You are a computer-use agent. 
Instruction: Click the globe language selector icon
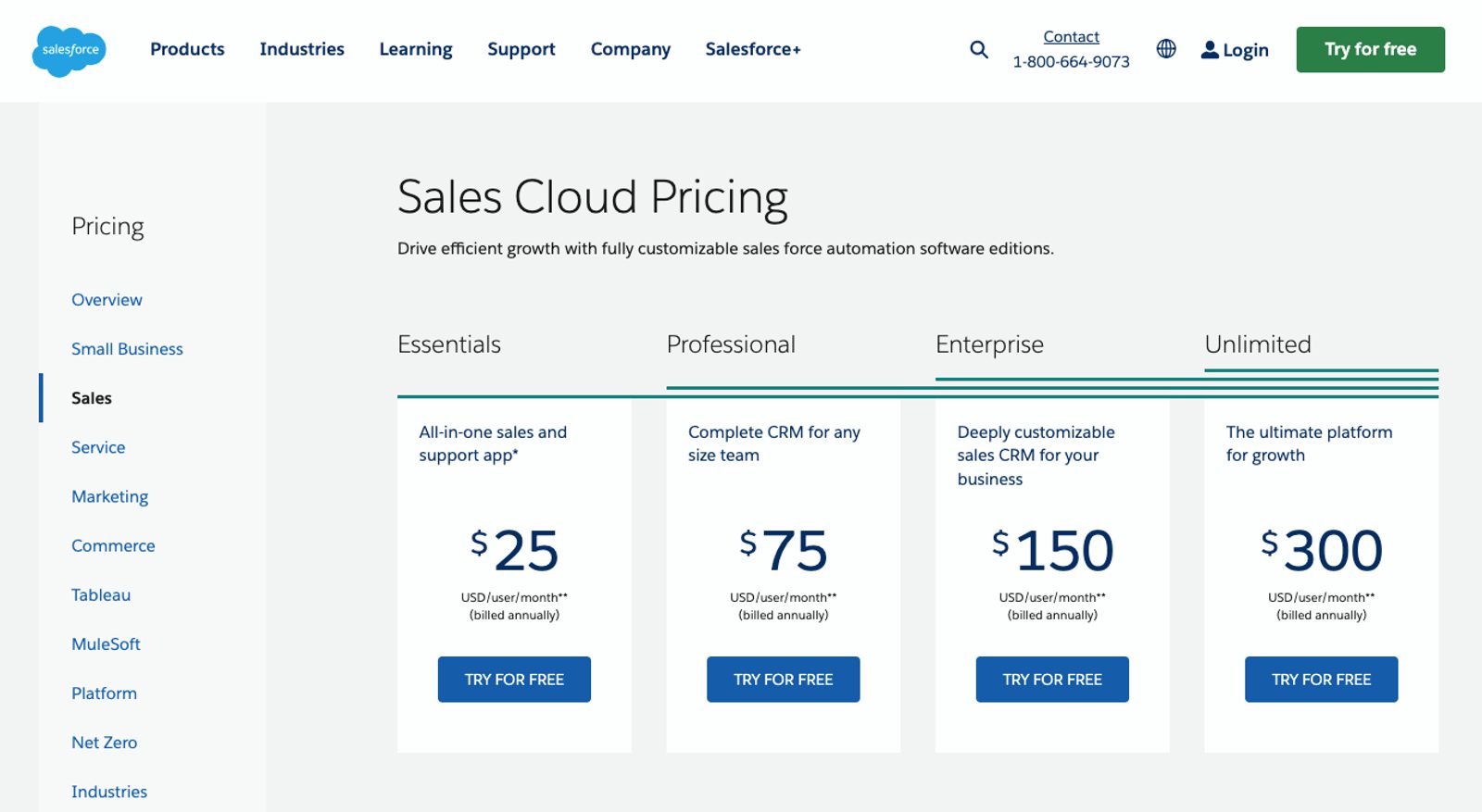point(1166,49)
